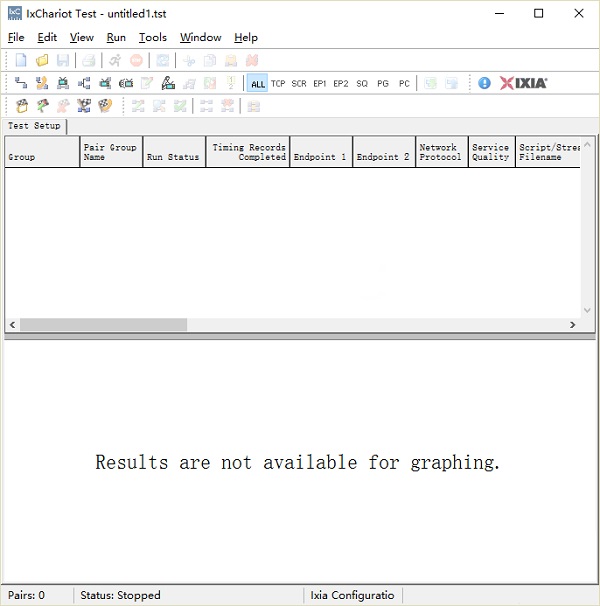600x606 pixels.
Task: Click the IXIA logo in toolbar
Action: [x=523, y=84]
